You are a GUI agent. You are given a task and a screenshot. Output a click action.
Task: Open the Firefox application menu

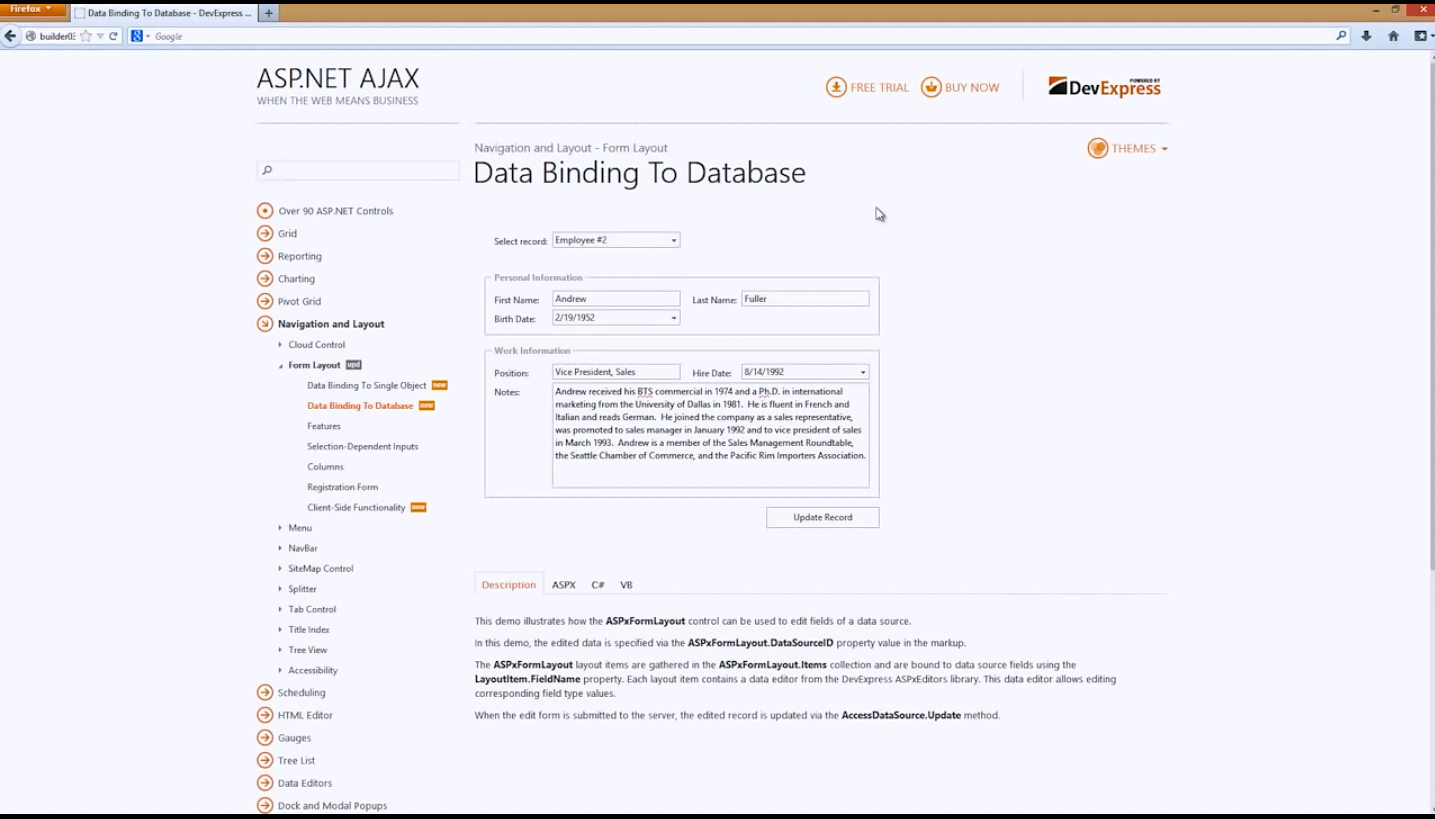[32, 9]
